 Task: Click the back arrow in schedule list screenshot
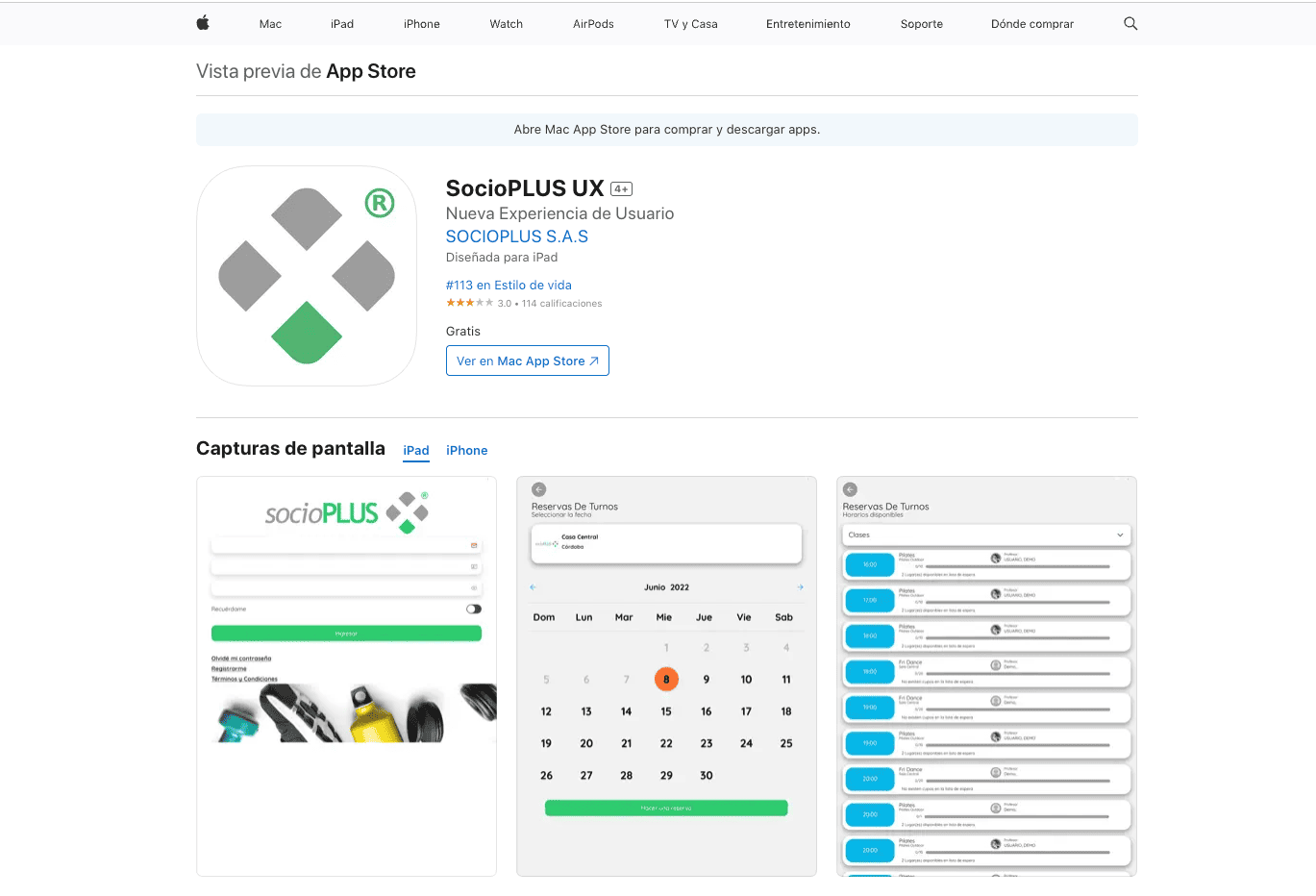click(x=850, y=489)
